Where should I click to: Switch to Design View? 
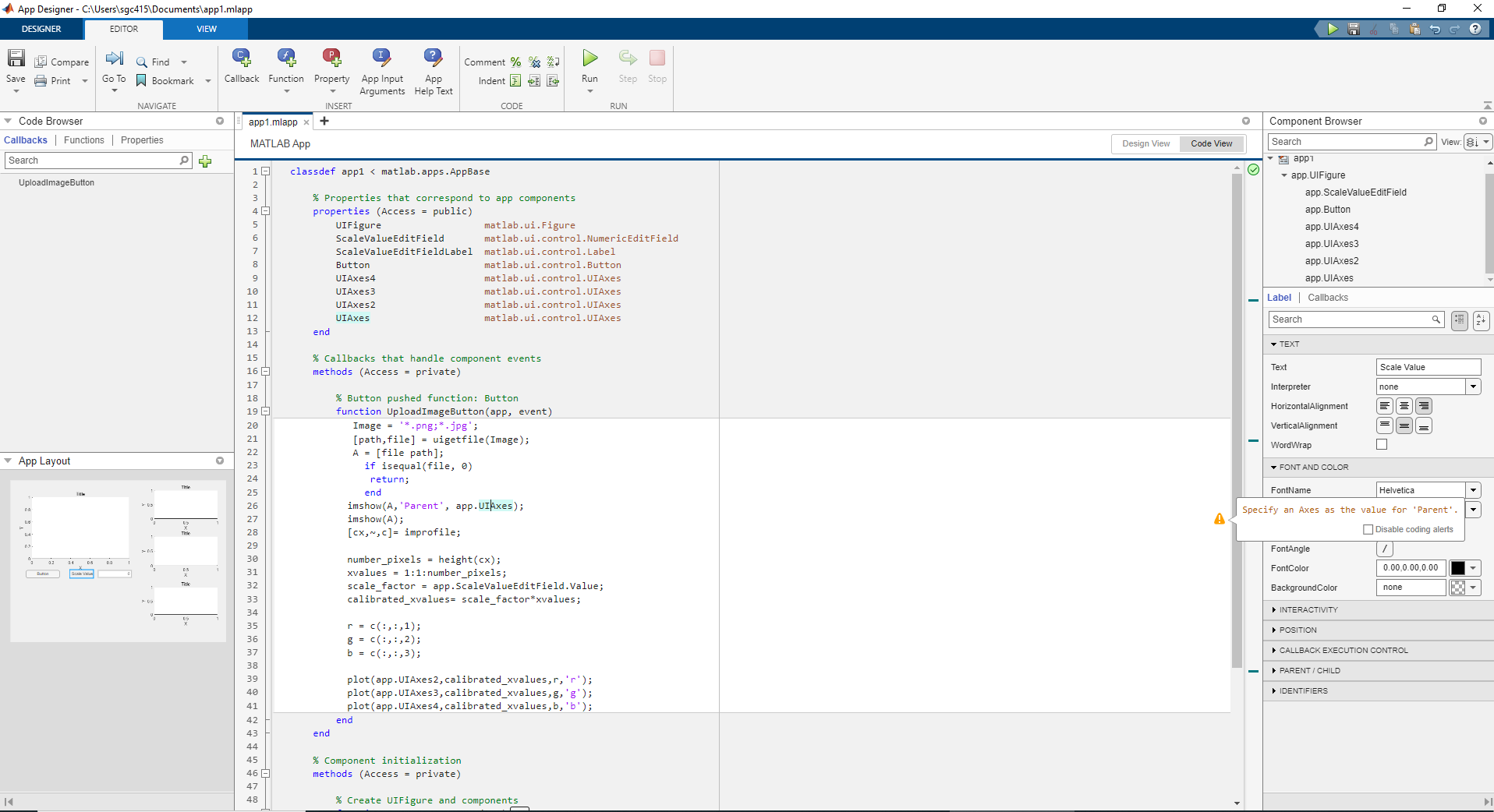click(1145, 144)
